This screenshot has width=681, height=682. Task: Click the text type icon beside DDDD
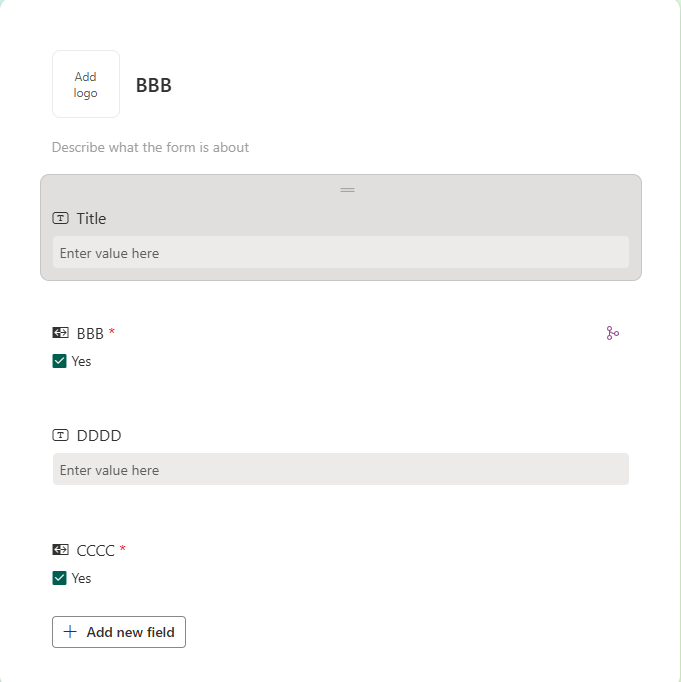(x=60, y=435)
